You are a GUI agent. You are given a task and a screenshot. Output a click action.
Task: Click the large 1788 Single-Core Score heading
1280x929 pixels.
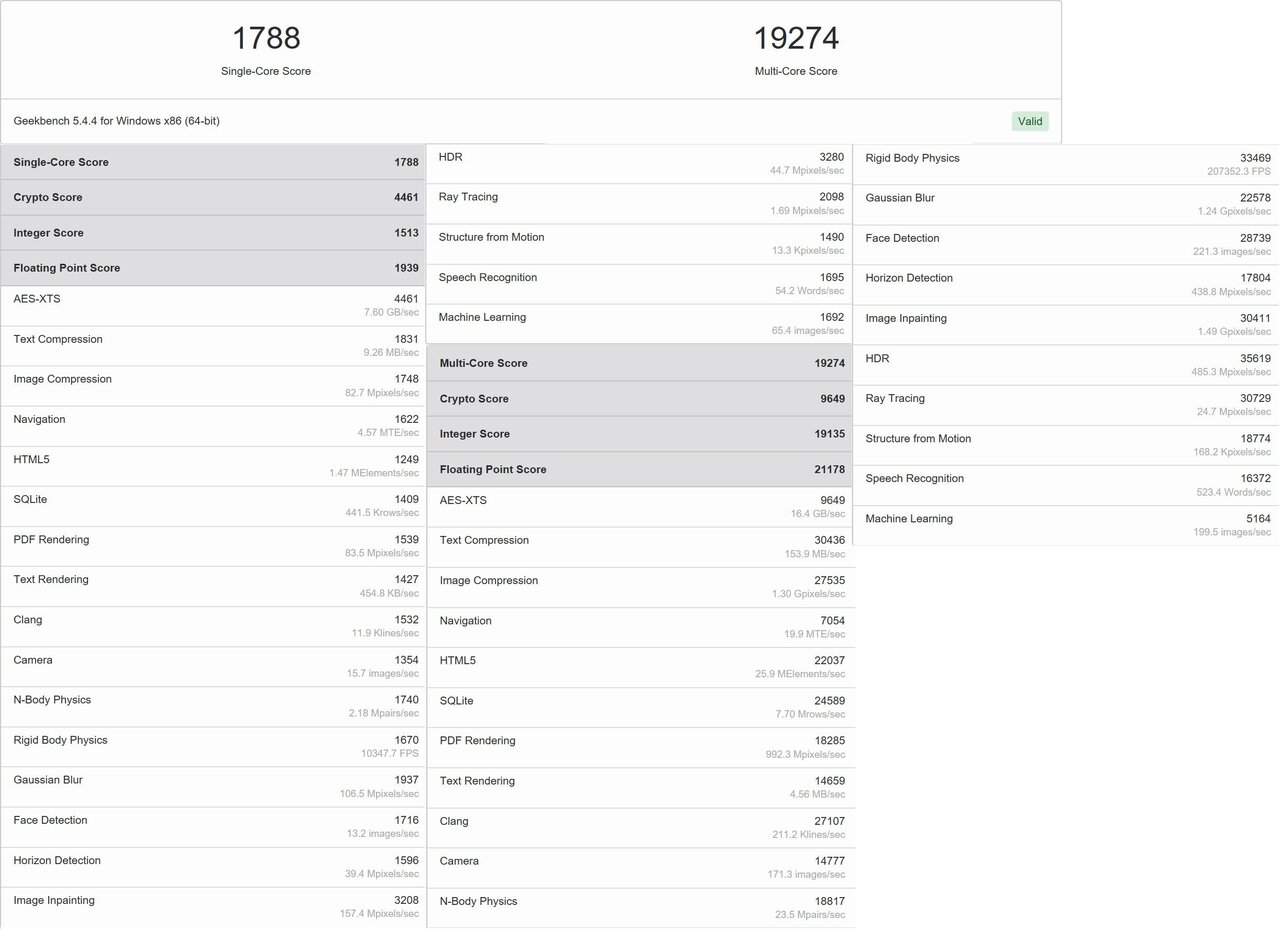[266, 39]
